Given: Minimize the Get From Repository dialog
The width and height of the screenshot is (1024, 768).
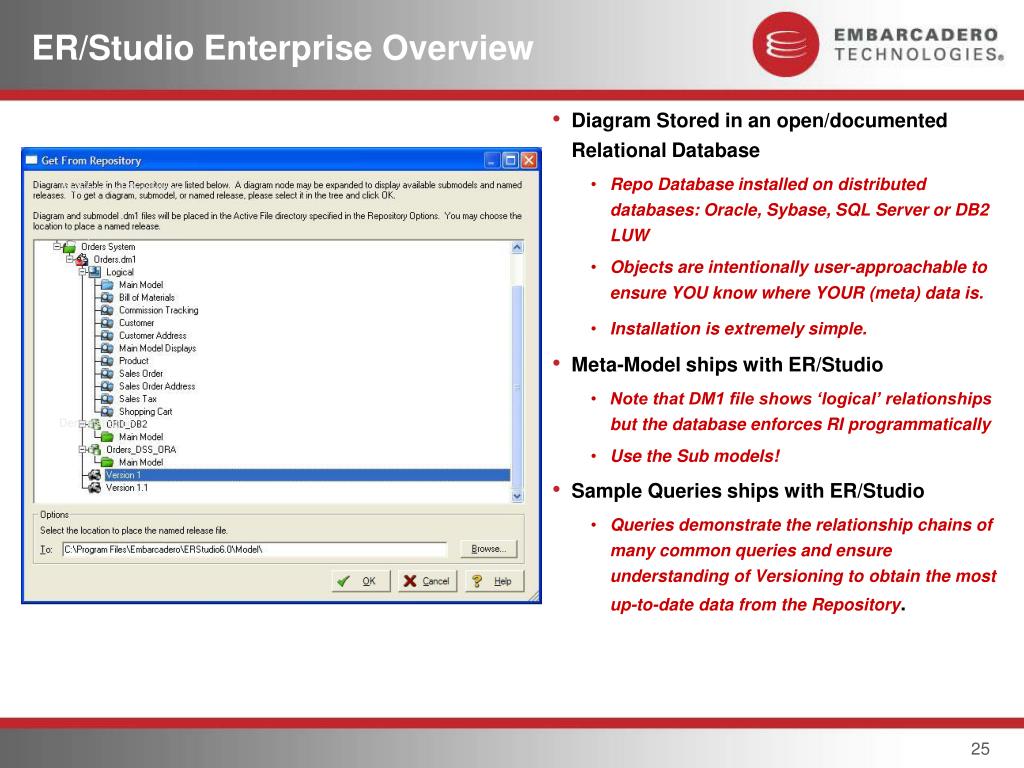Looking at the screenshot, I should 492,160.
